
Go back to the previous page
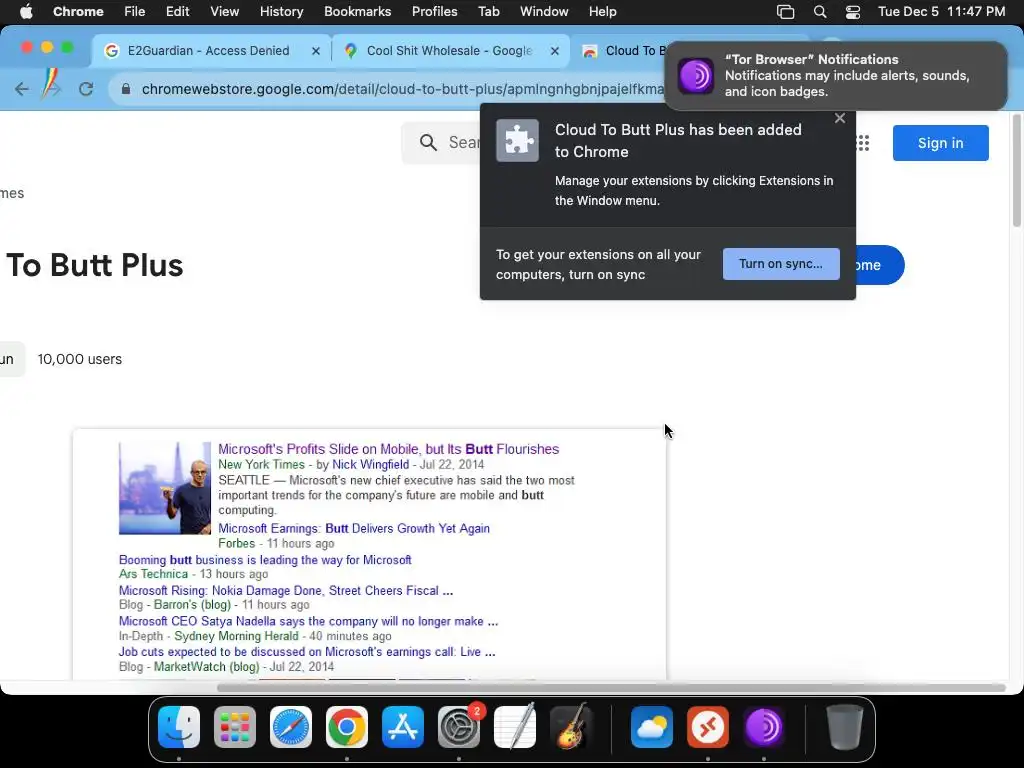pos(22,89)
